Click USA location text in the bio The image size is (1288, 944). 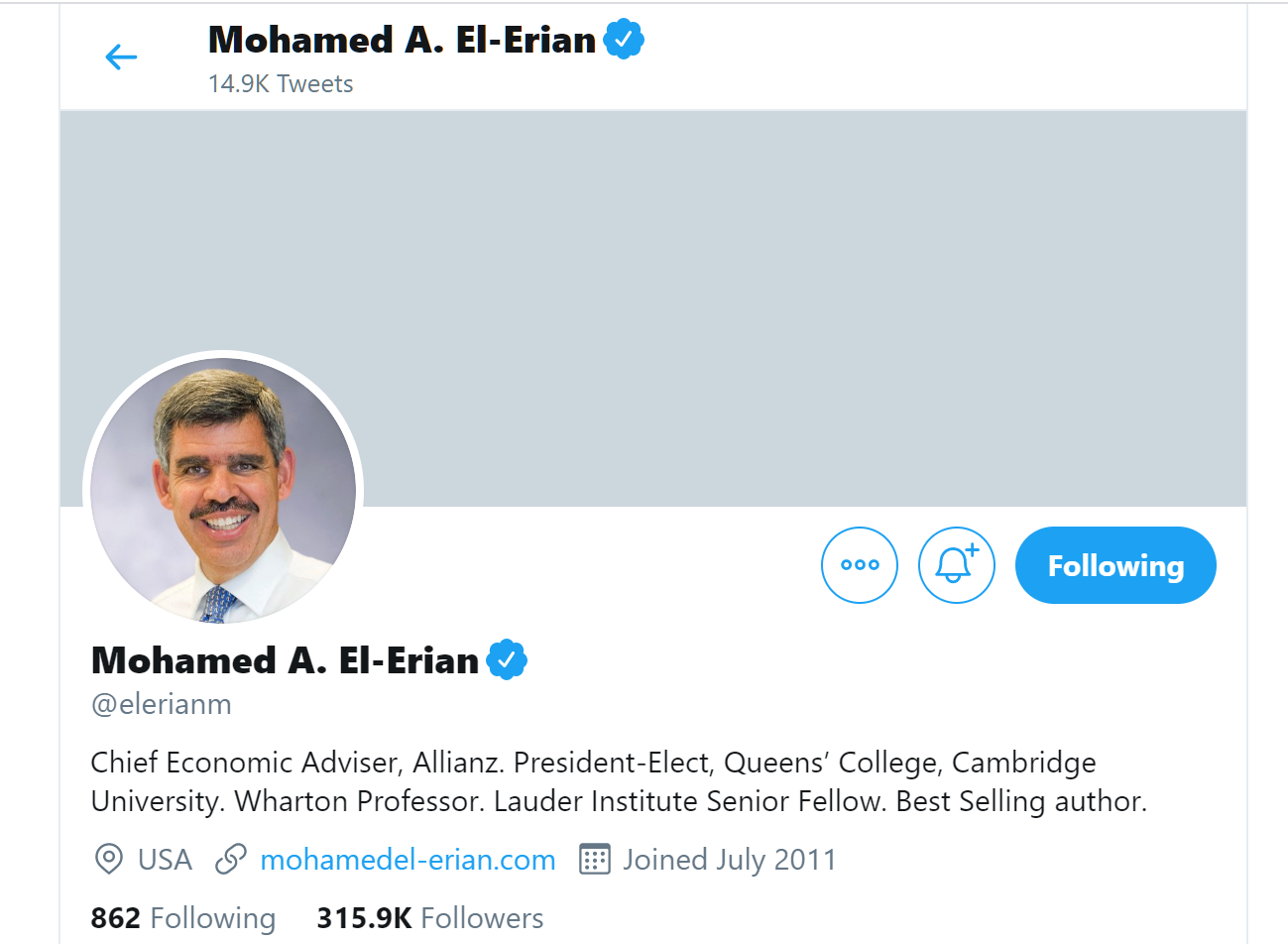point(164,860)
